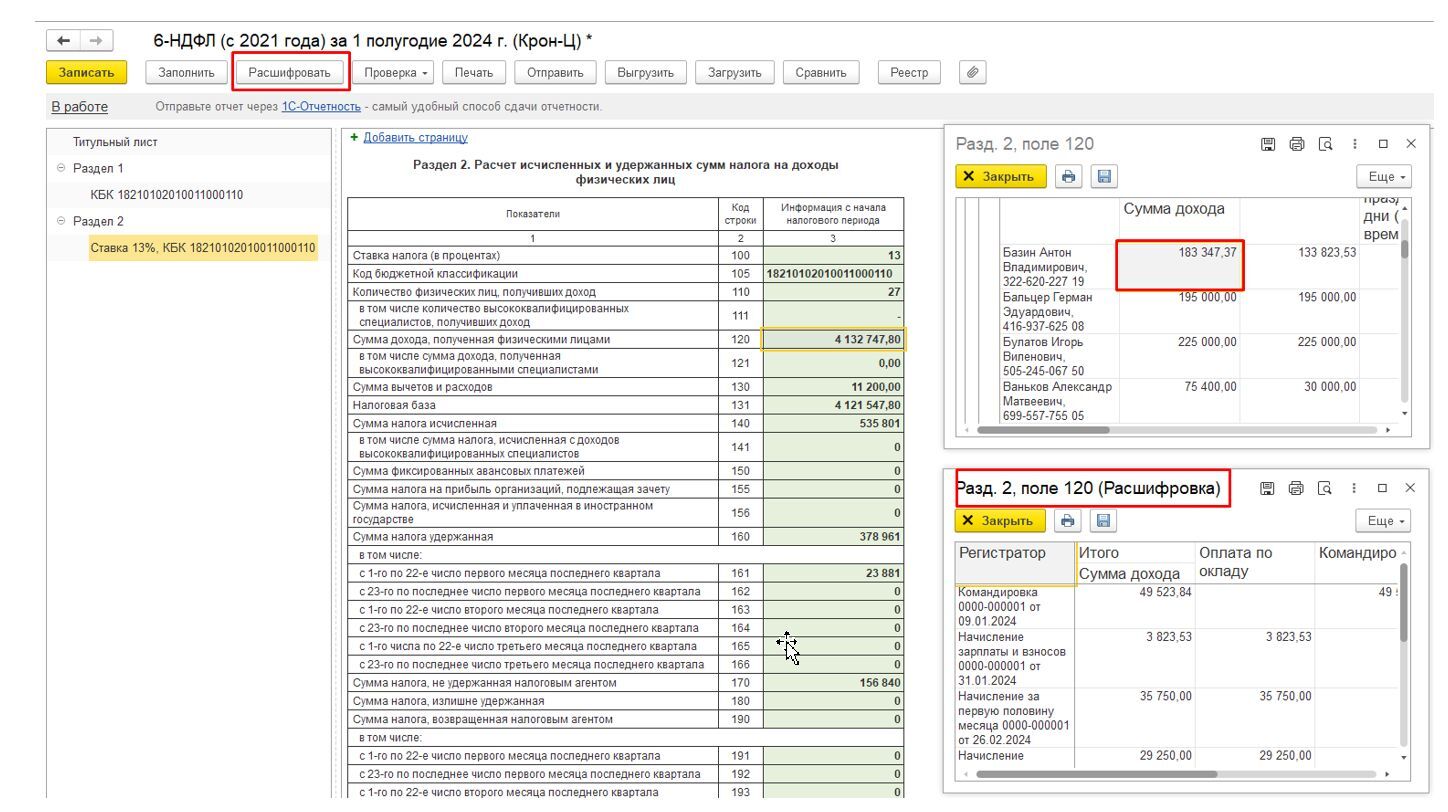Screen dimensions: 1448x812
Task: Click the Добавить страницу link
Action: click(415, 138)
